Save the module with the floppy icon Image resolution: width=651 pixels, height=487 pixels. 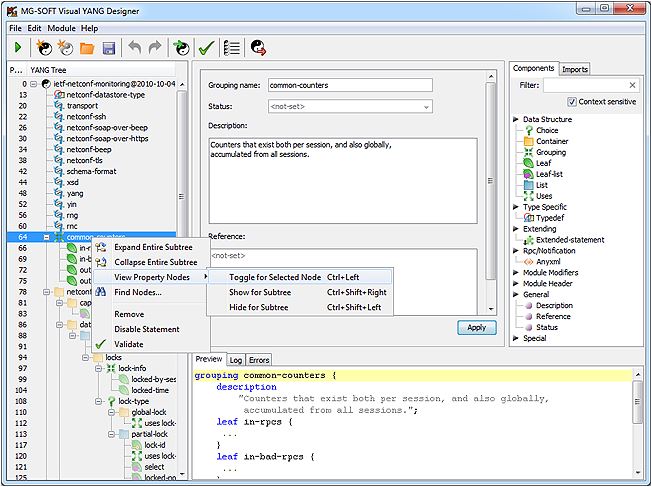[x=109, y=48]
